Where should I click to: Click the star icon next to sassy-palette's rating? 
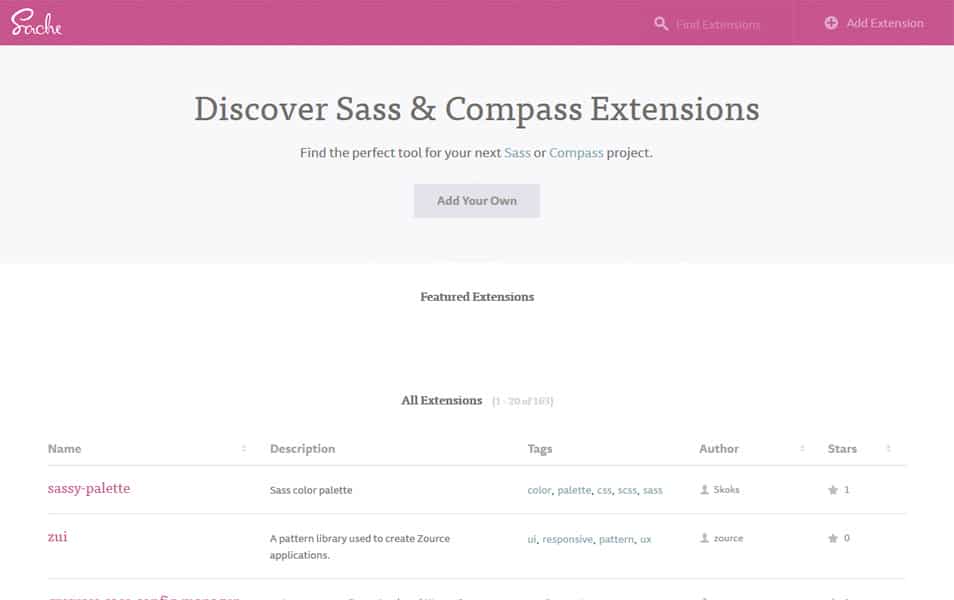coord(832,489)
